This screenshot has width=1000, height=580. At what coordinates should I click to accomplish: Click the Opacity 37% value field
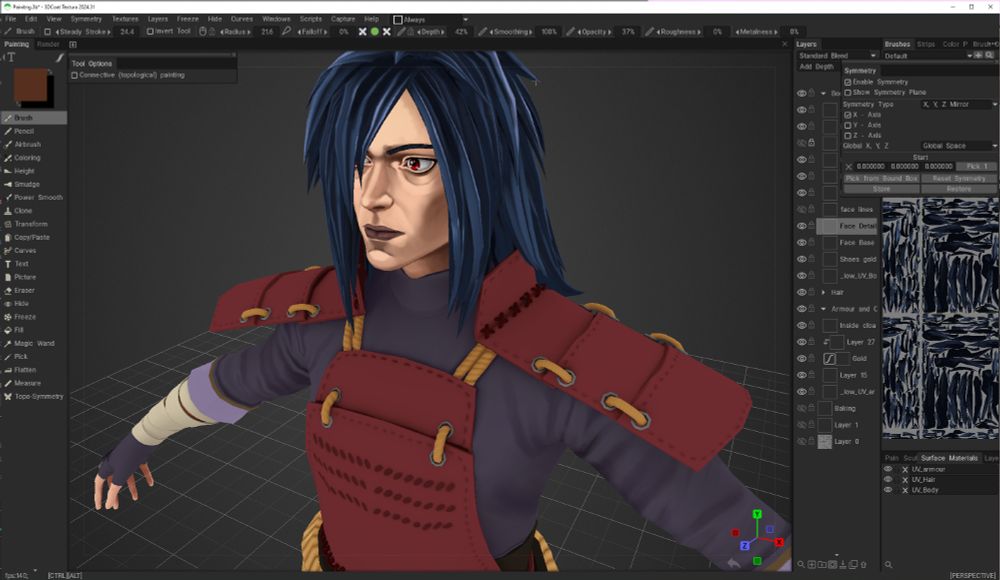coord(628,31)
